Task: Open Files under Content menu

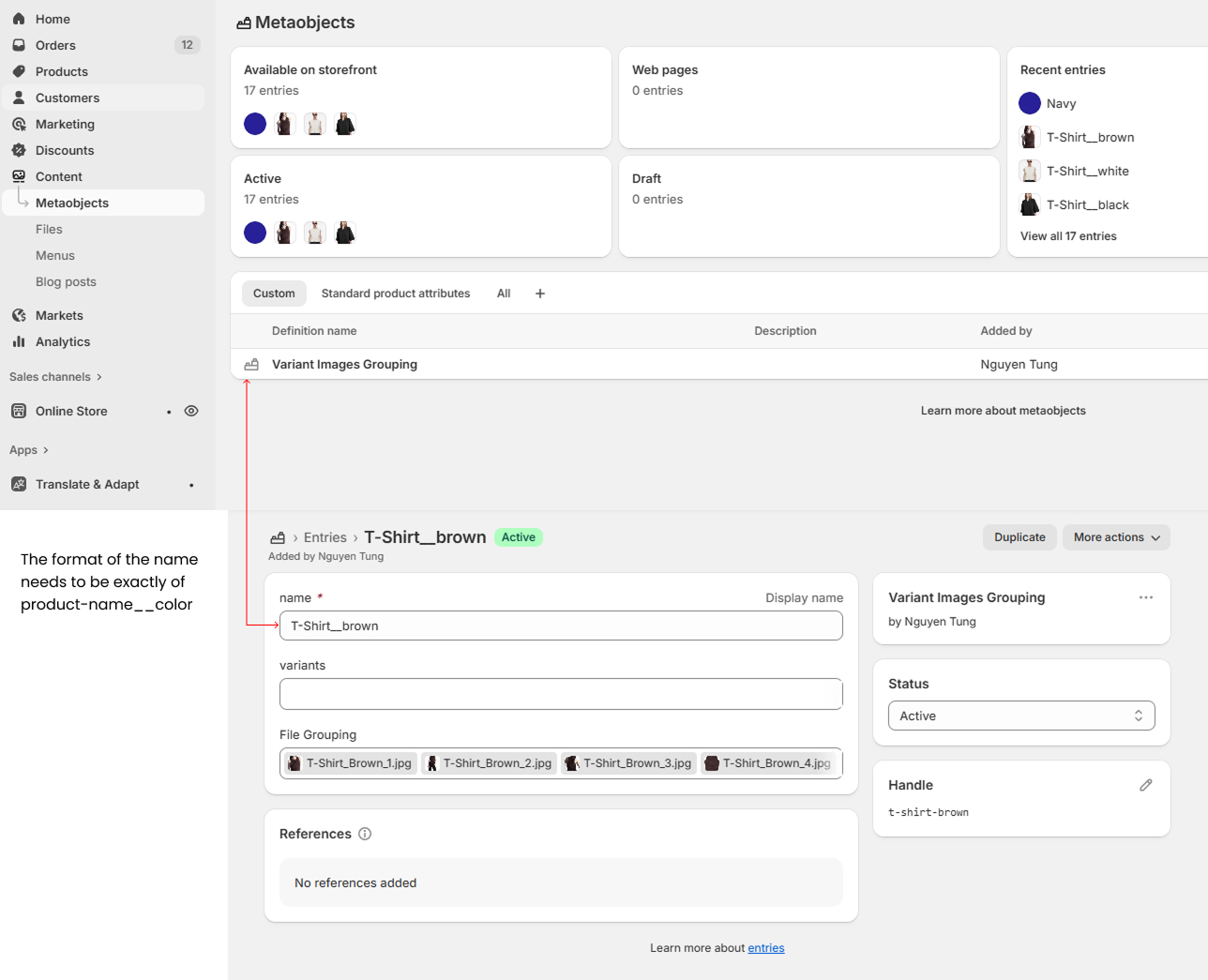Action: point(49,229)
